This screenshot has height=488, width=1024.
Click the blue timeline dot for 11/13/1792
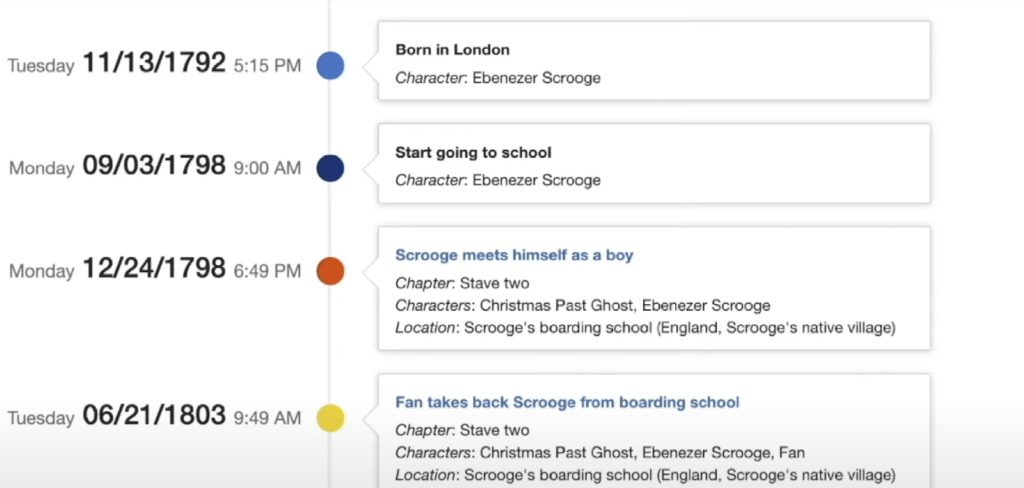[x=330, y=66]
